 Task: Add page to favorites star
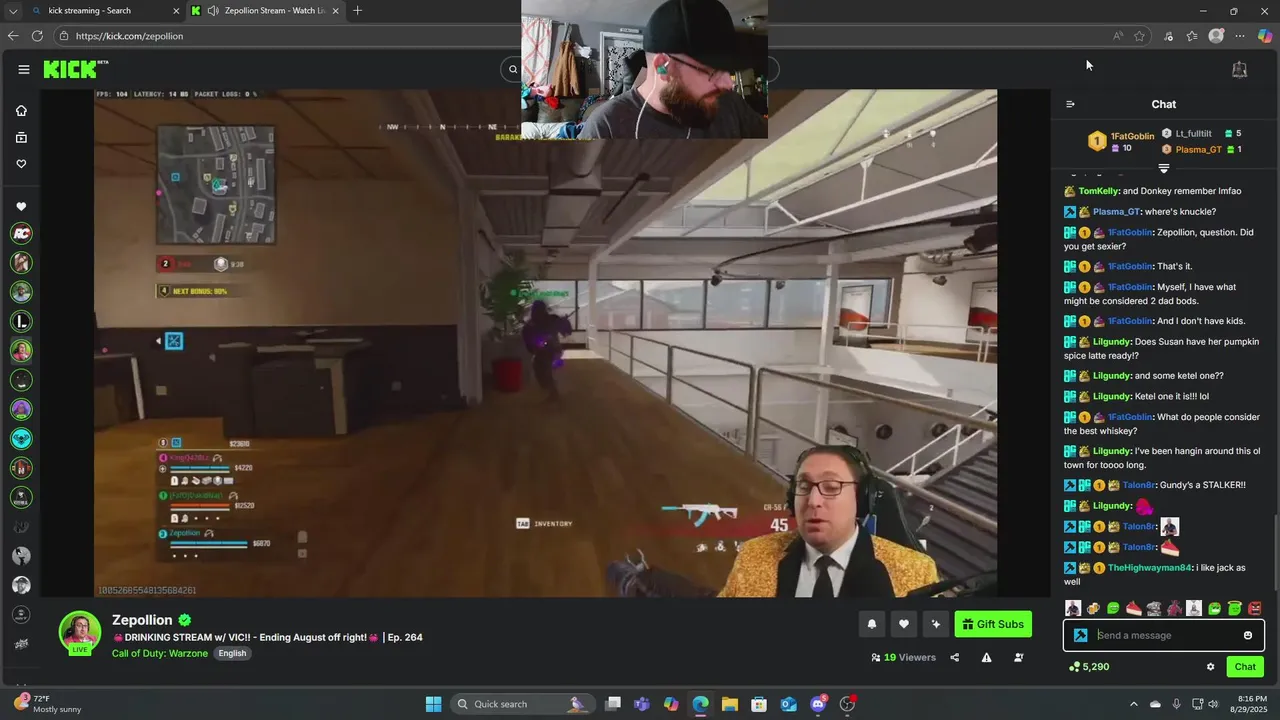point(1139,36)
